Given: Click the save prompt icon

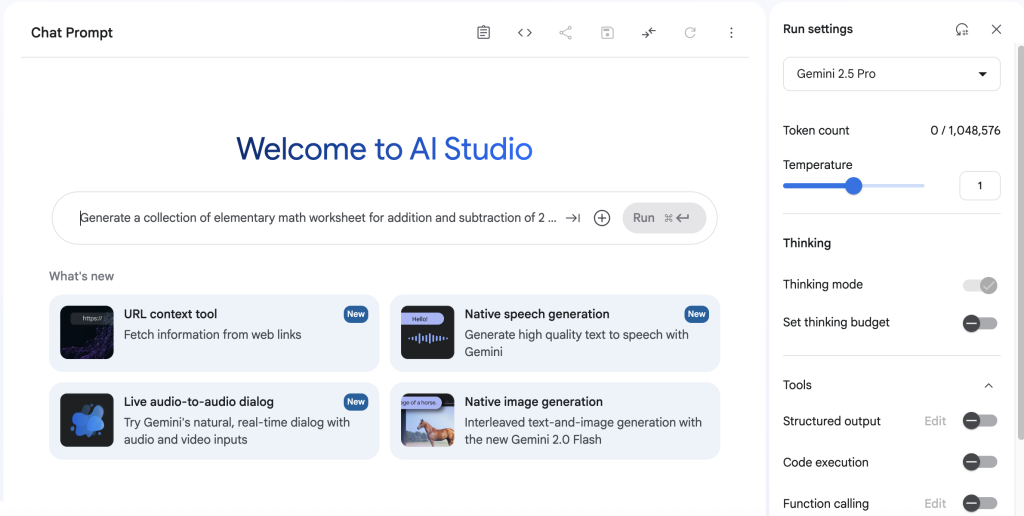Looking at the screenshot, I should [607, 33].
